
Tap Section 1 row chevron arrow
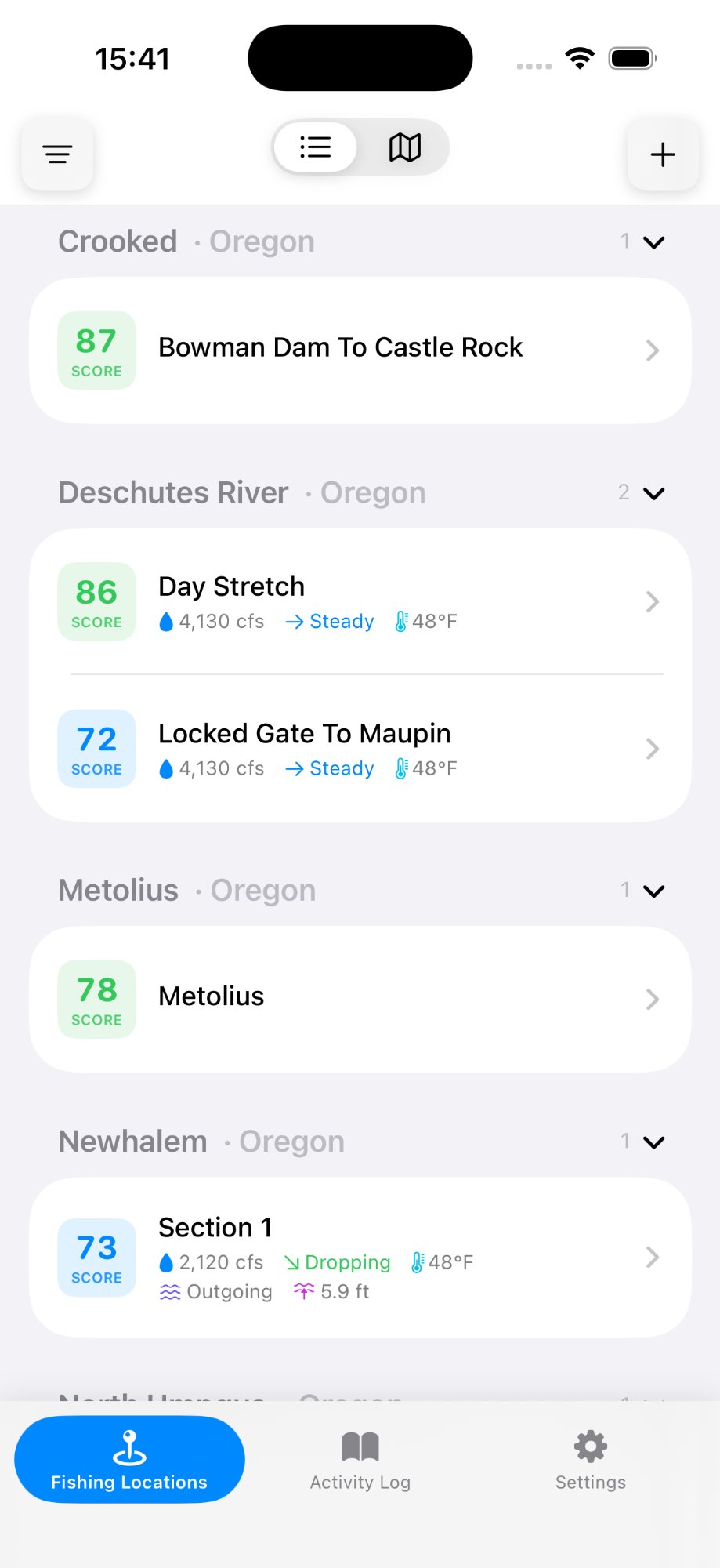[x=652, y=1258]
